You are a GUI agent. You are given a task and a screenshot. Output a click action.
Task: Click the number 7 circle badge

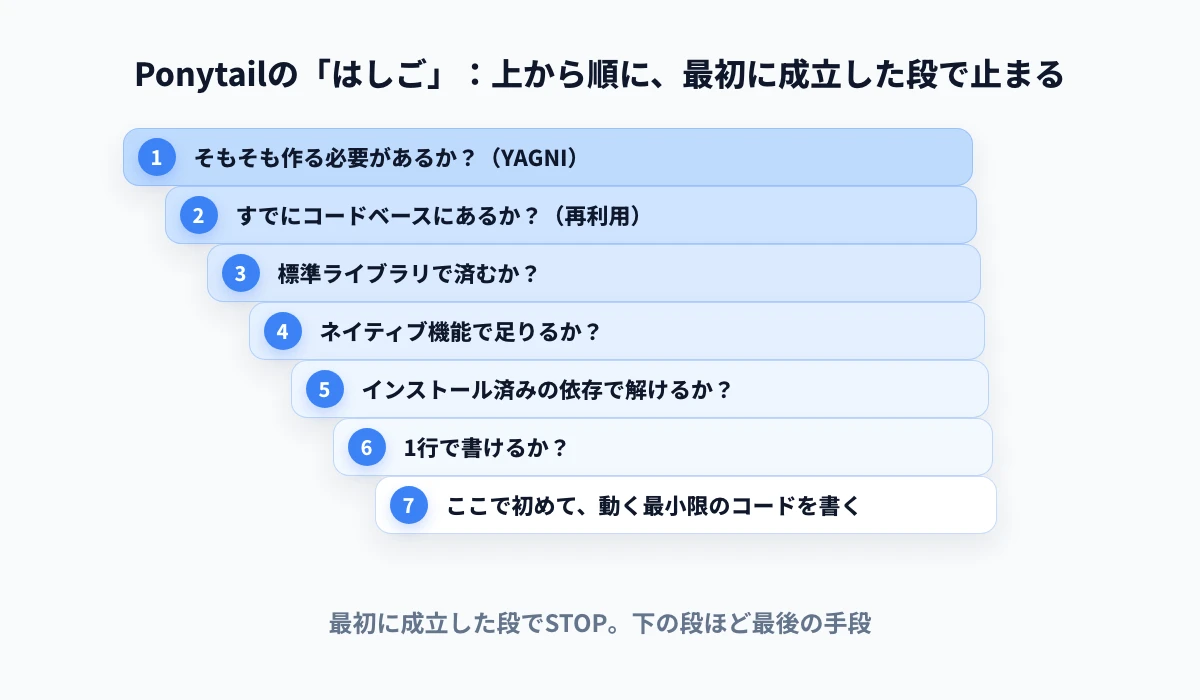tap(409, 505)
